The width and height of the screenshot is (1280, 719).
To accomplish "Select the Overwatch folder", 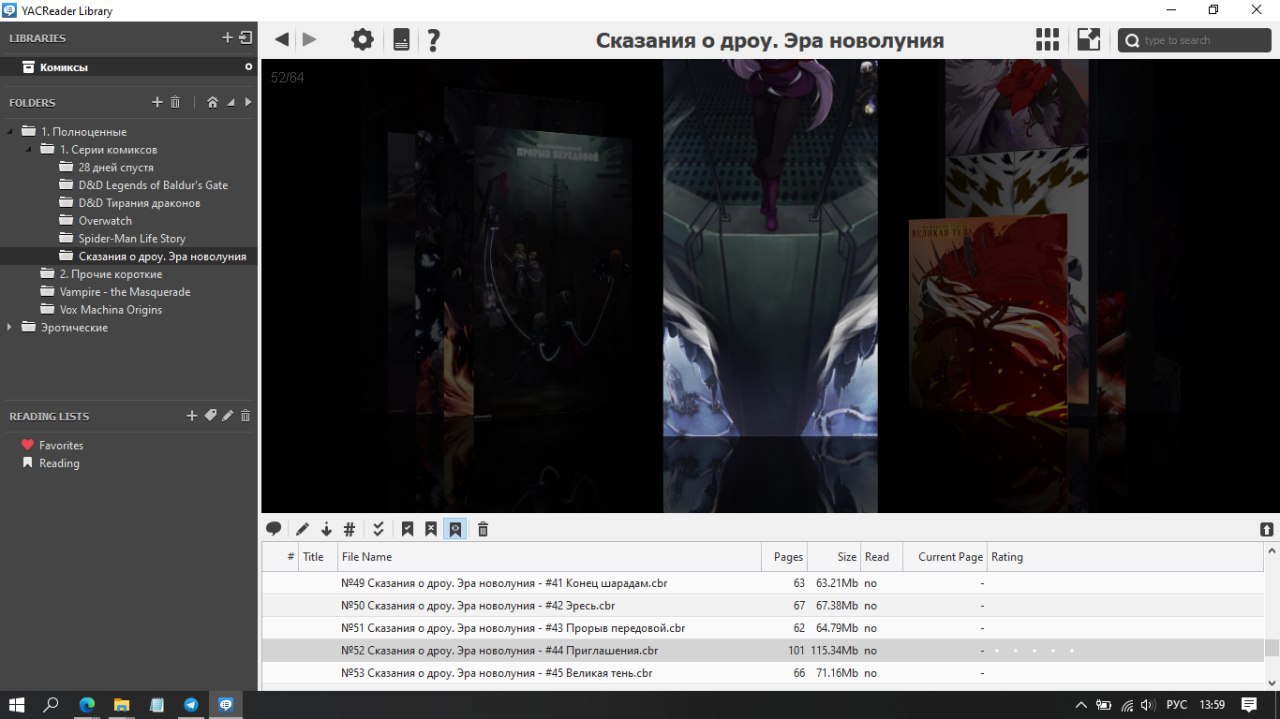I will pos(105,221).
